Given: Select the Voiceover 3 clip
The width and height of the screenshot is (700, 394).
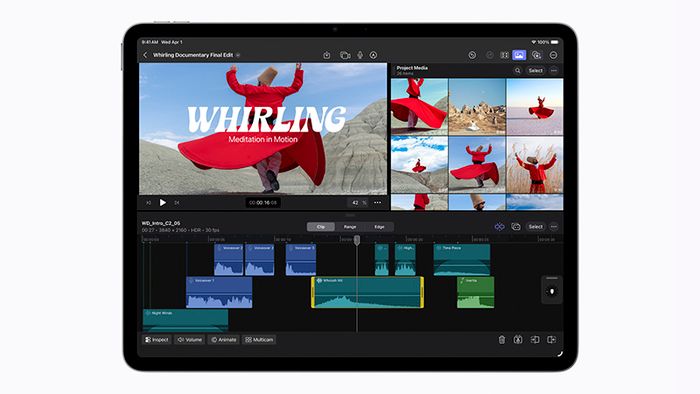Looking at the screenshot, I should click(x=301, y=260).
